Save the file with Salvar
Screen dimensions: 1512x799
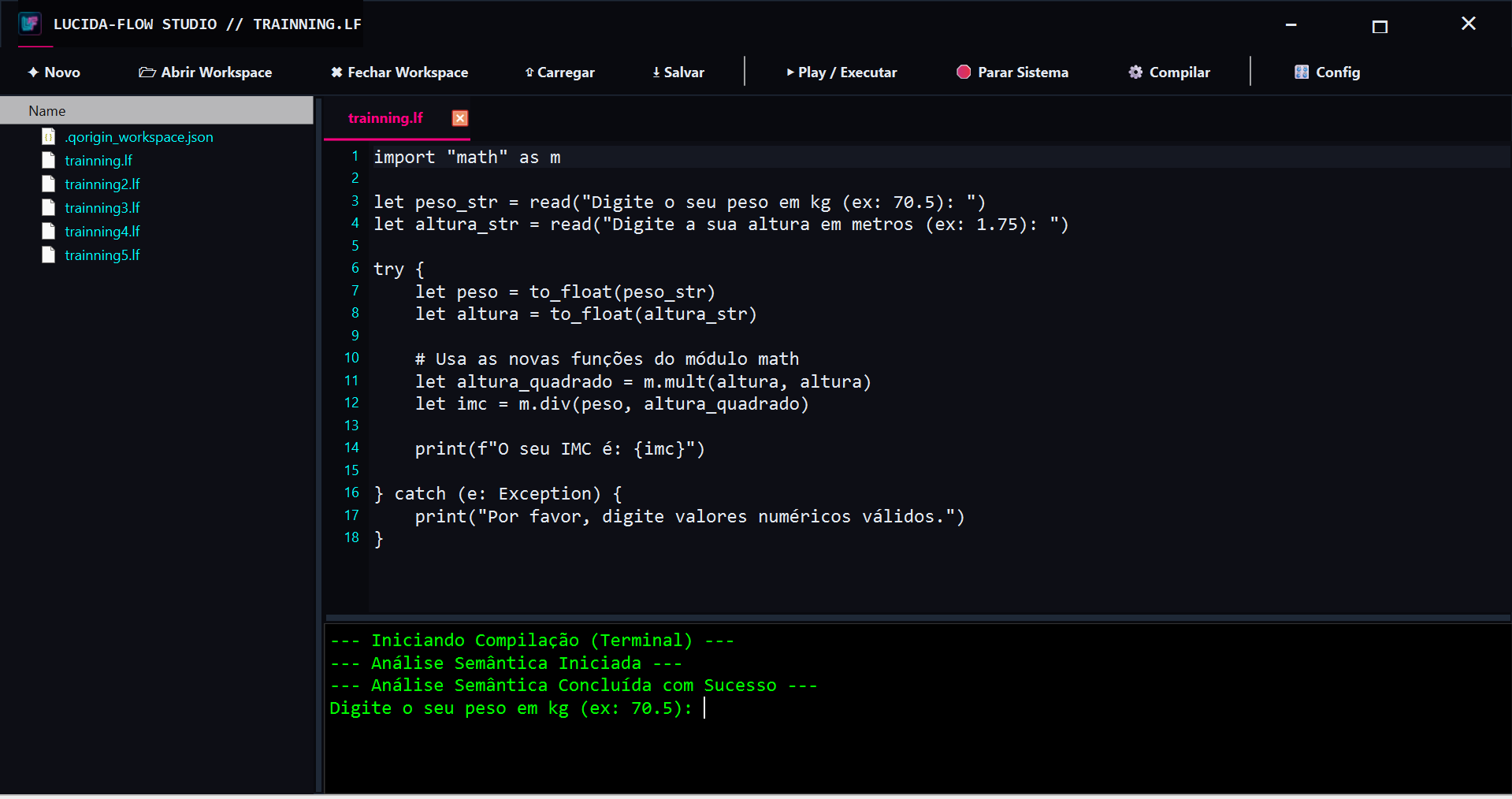coord(678,72)
